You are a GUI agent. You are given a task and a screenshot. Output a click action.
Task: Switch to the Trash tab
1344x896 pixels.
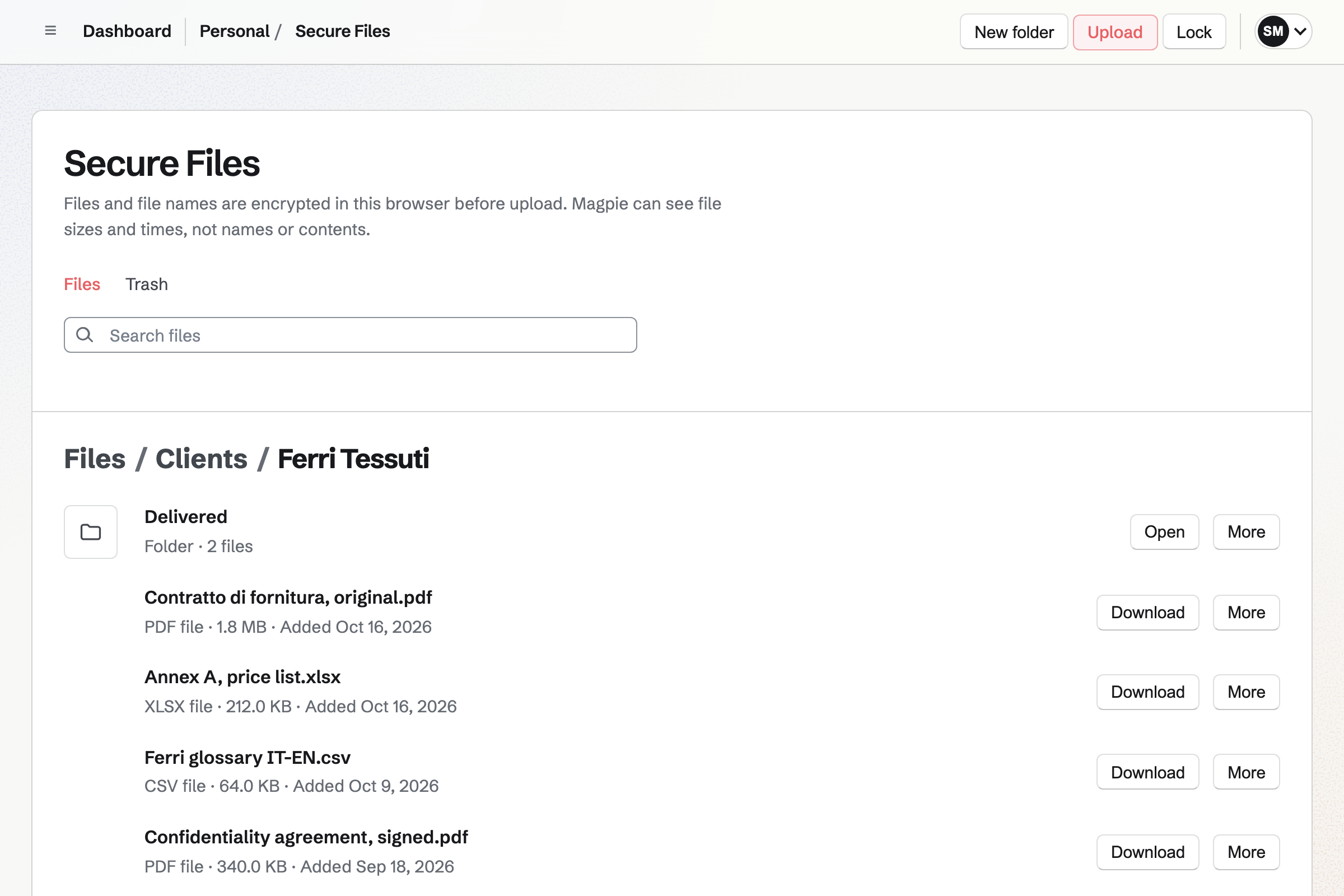click(146, 284)
